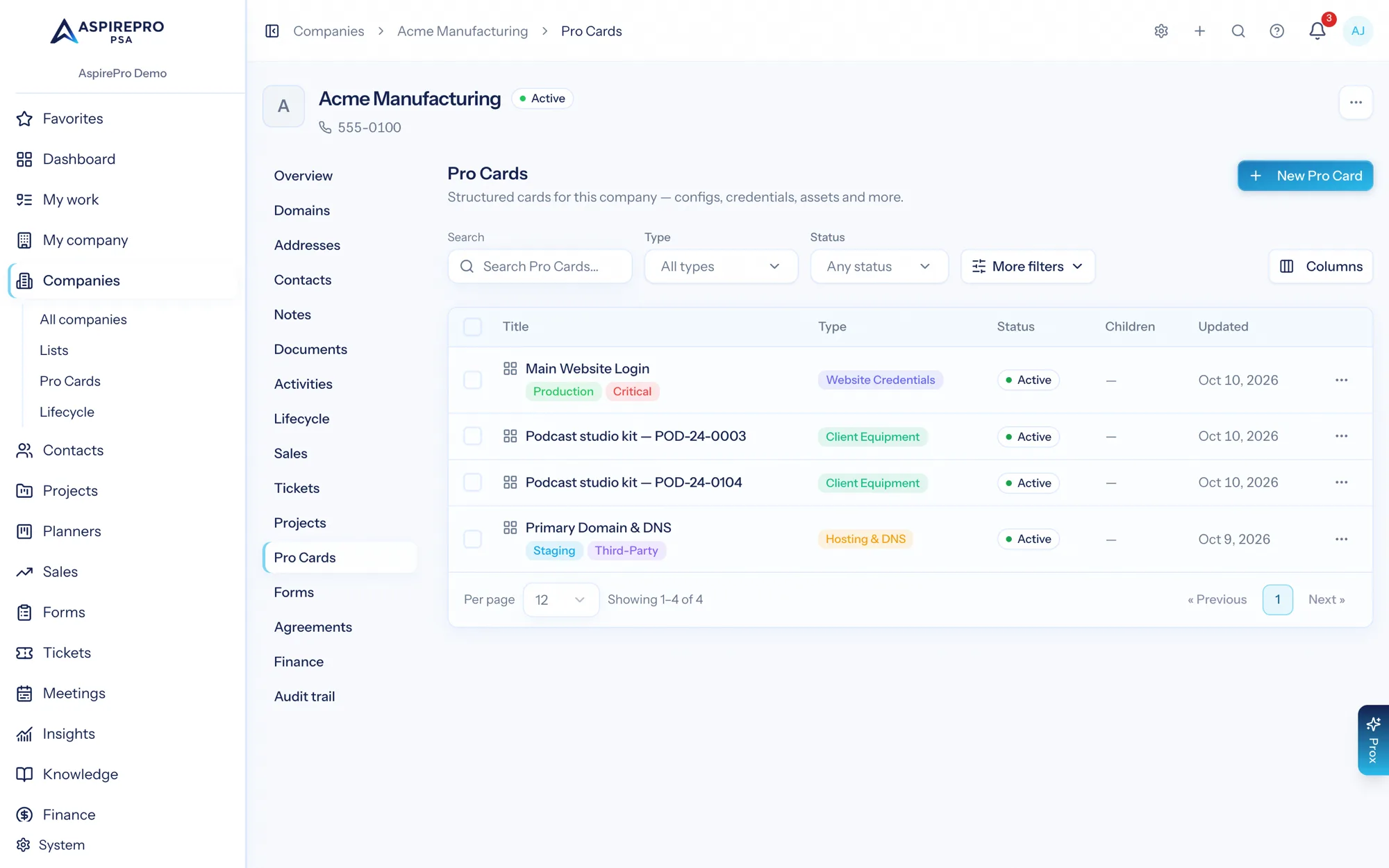Click the Insights chart icon in sidebar
Image resolution: width=1389 pixels, height=868 pixels.
(24, 734)
